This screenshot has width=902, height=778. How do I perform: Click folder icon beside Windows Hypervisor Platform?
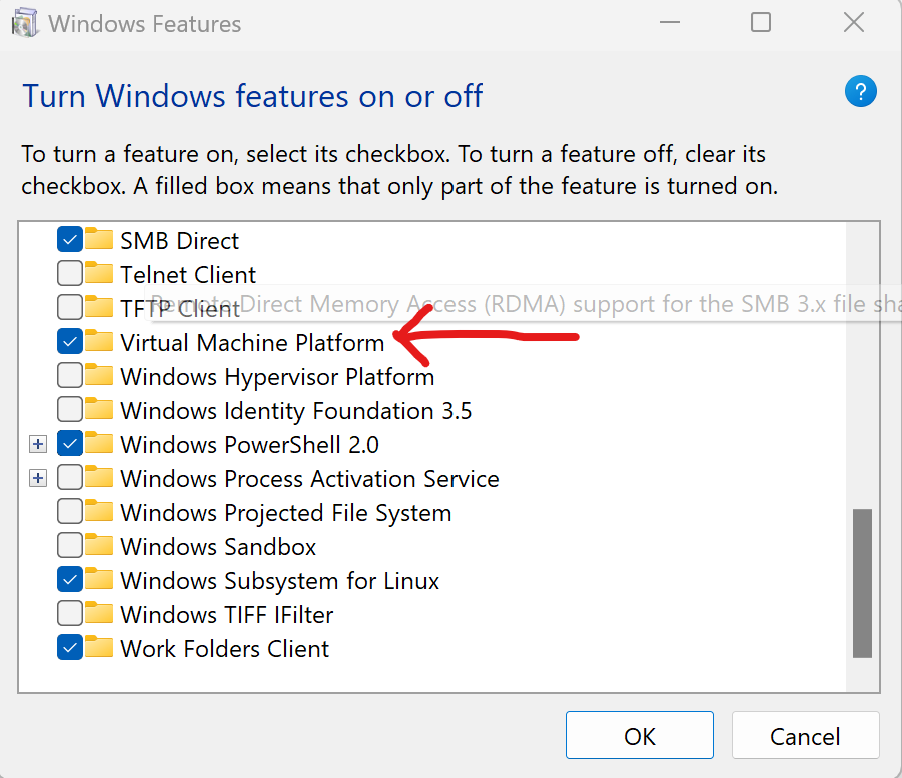coord(99,376)
